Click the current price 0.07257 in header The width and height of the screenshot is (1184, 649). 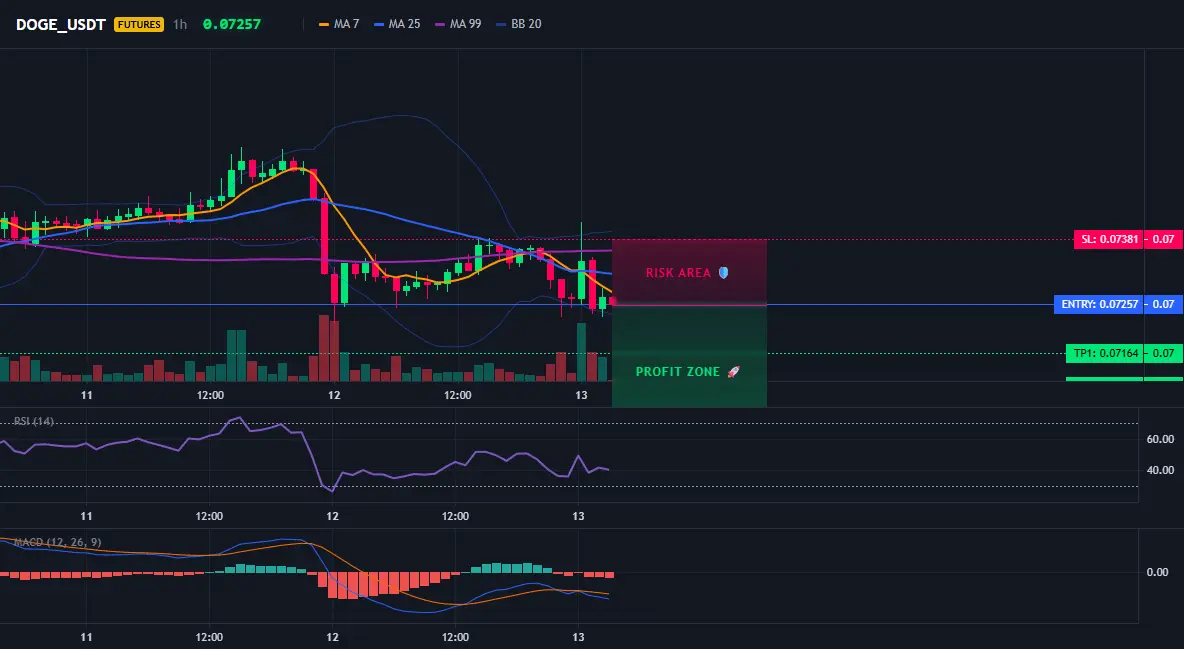click(x=232, y=24)
